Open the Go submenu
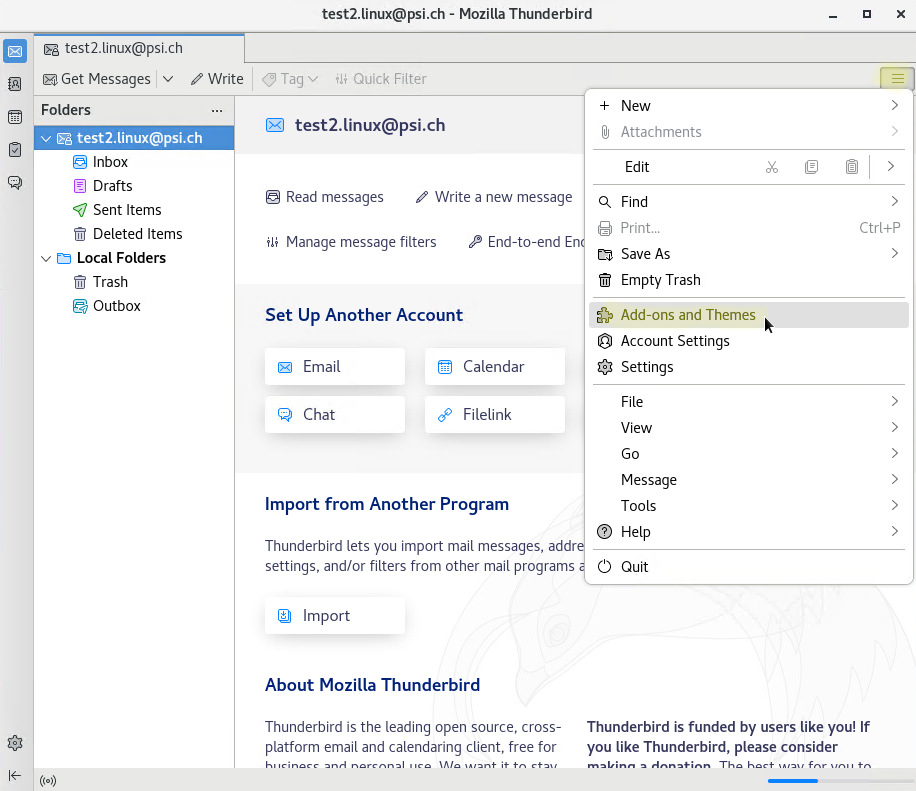 click(x=749, y=453)
